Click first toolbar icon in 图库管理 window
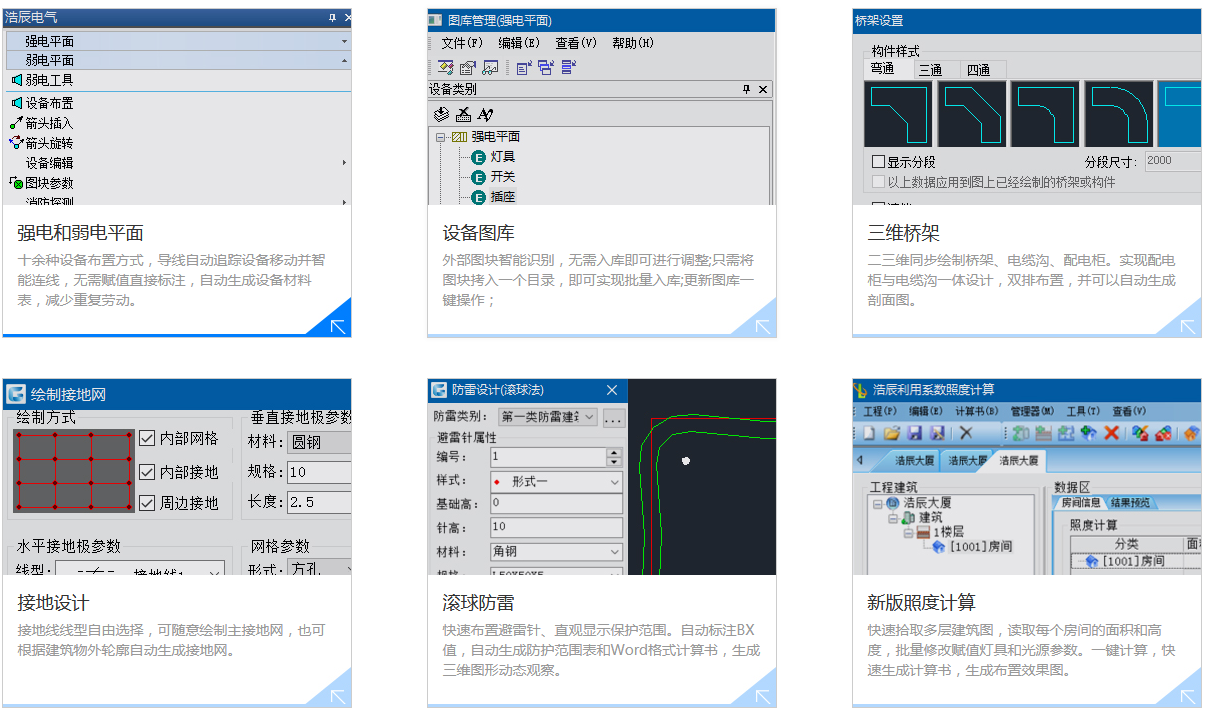The width and height of the screenshot is (1207, 714). tap(446, 68)
